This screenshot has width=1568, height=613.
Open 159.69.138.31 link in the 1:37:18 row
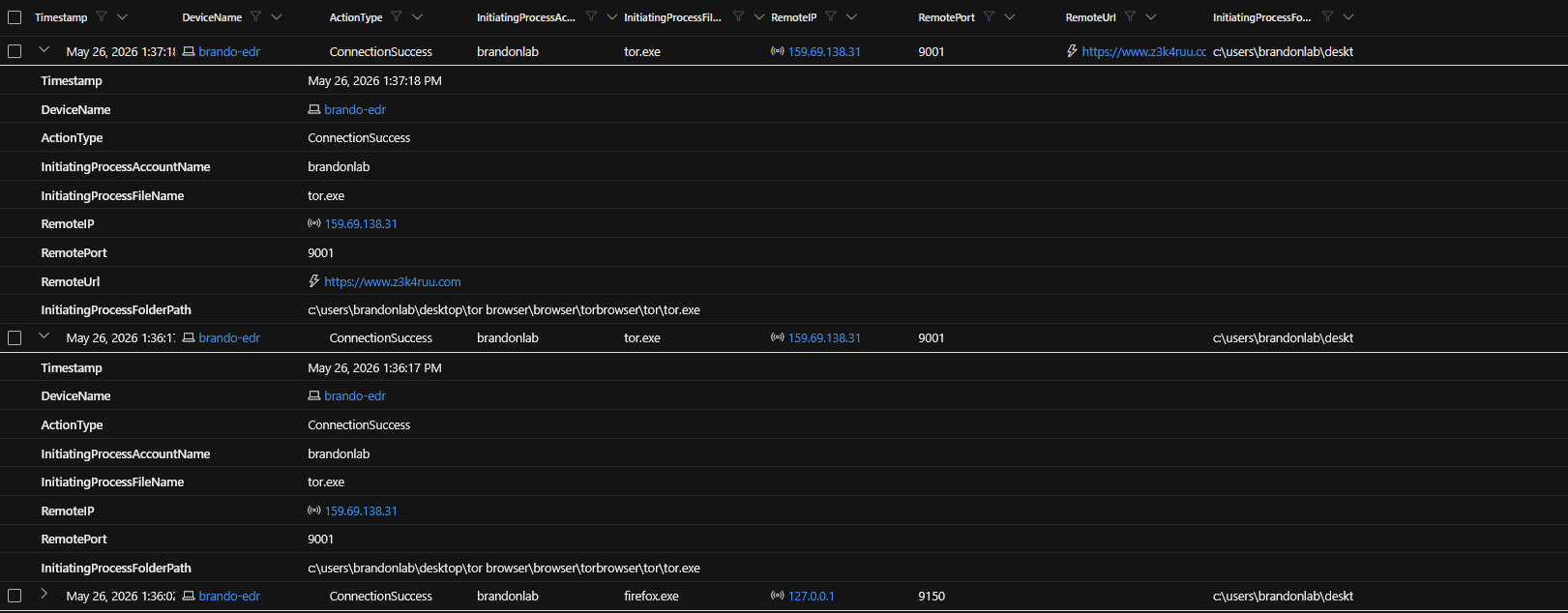pos(824,51)
